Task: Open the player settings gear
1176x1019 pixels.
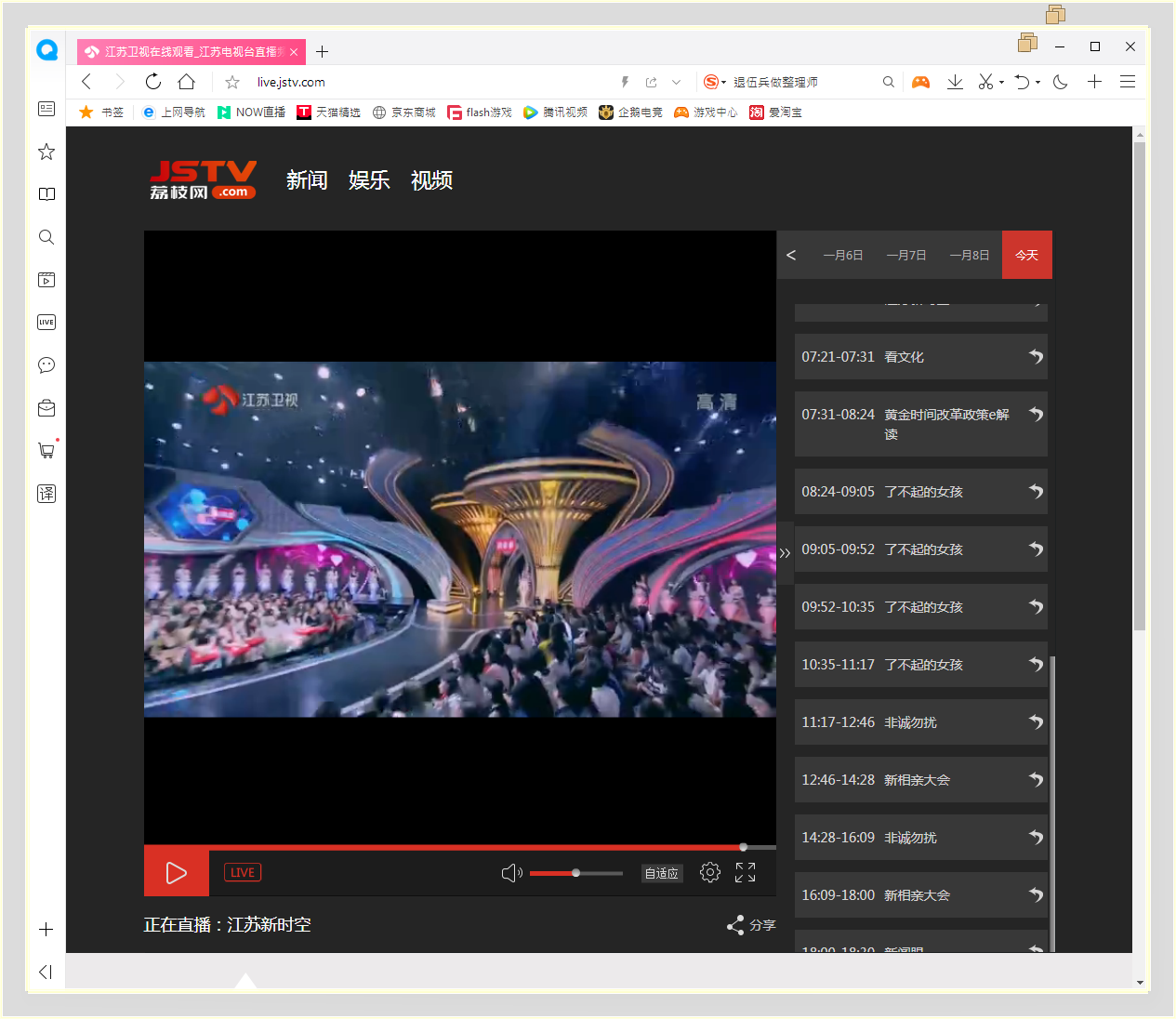Action: tap(709, 872)
